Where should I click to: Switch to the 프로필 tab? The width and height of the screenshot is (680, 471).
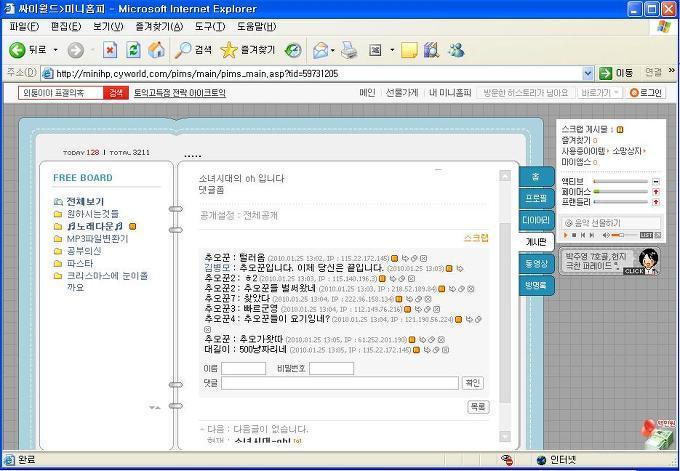(x=536, y=198)
